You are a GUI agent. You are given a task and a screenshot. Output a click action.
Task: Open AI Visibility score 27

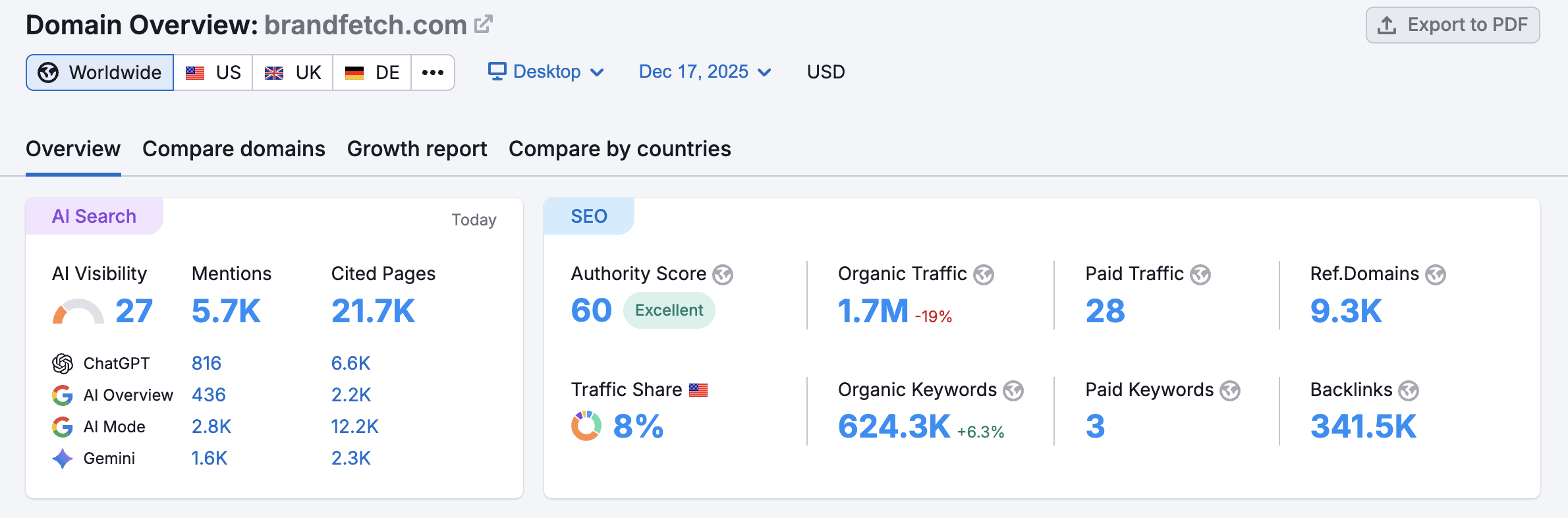(134, 311)
